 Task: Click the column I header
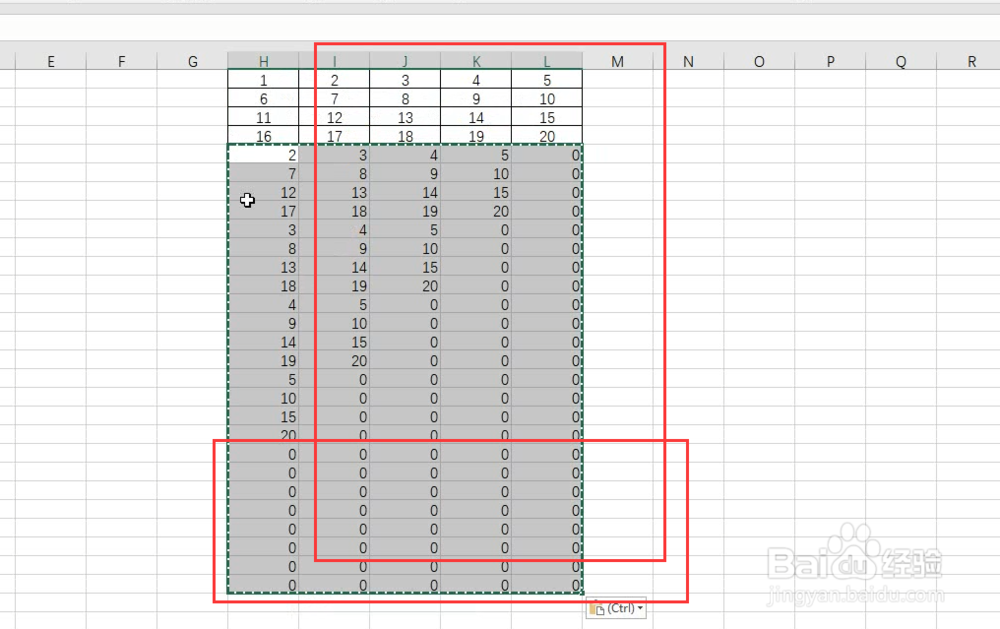[x=334, y=61]
